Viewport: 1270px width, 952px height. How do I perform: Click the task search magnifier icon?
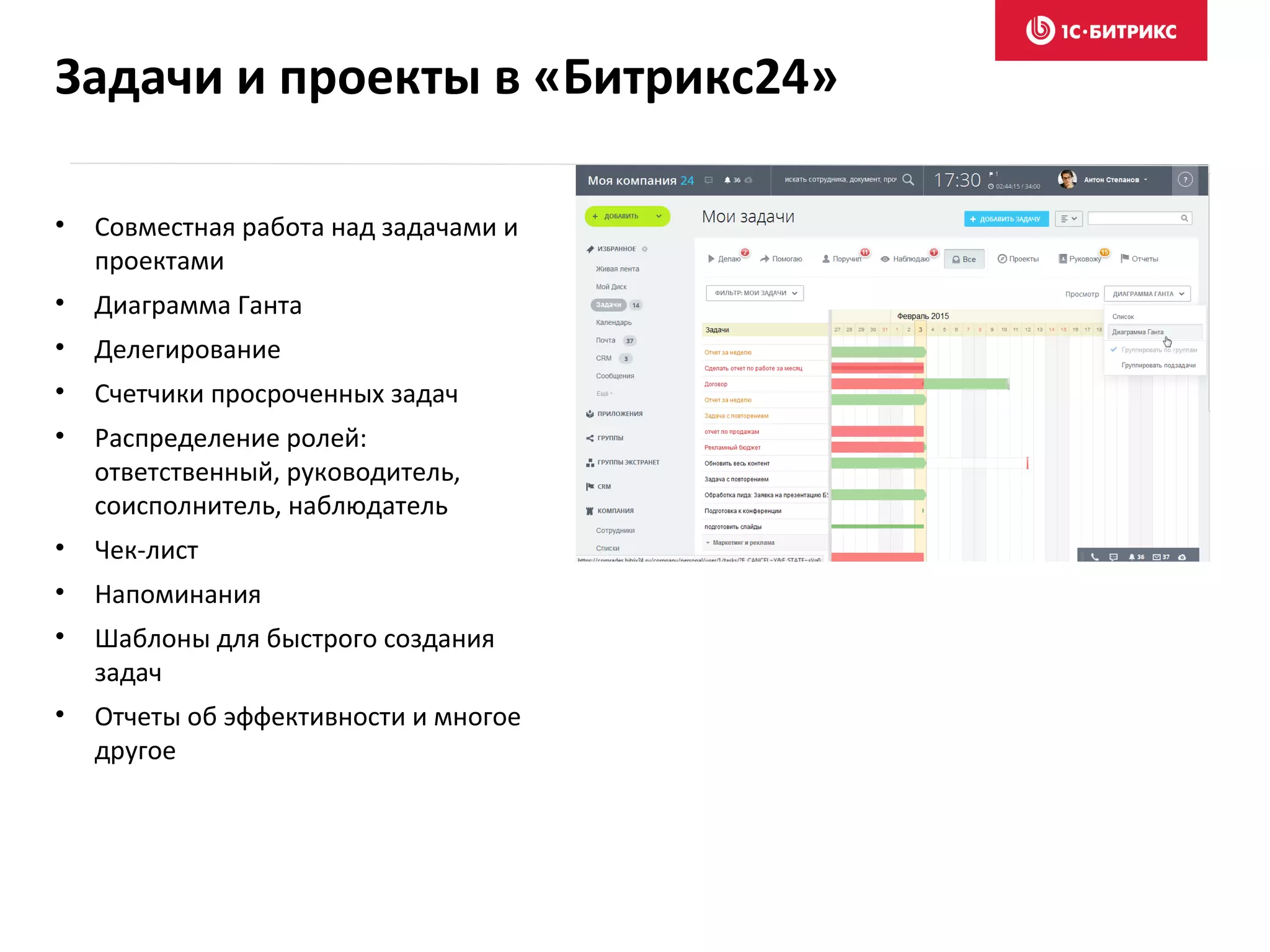pyautogui.click(x=1184, y=218)
